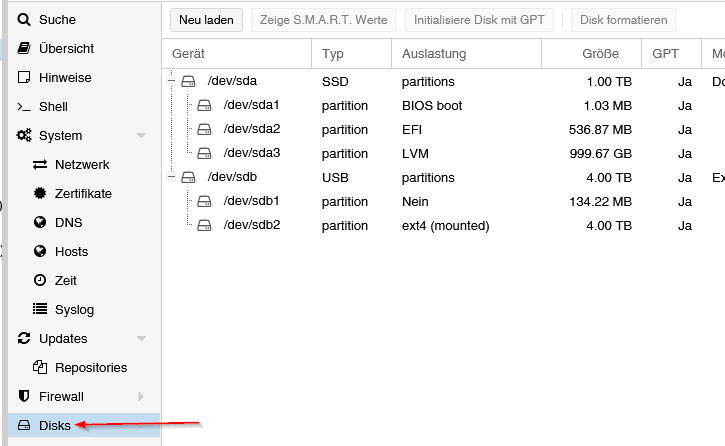Sort by the Größe column header

click(598, 54)
